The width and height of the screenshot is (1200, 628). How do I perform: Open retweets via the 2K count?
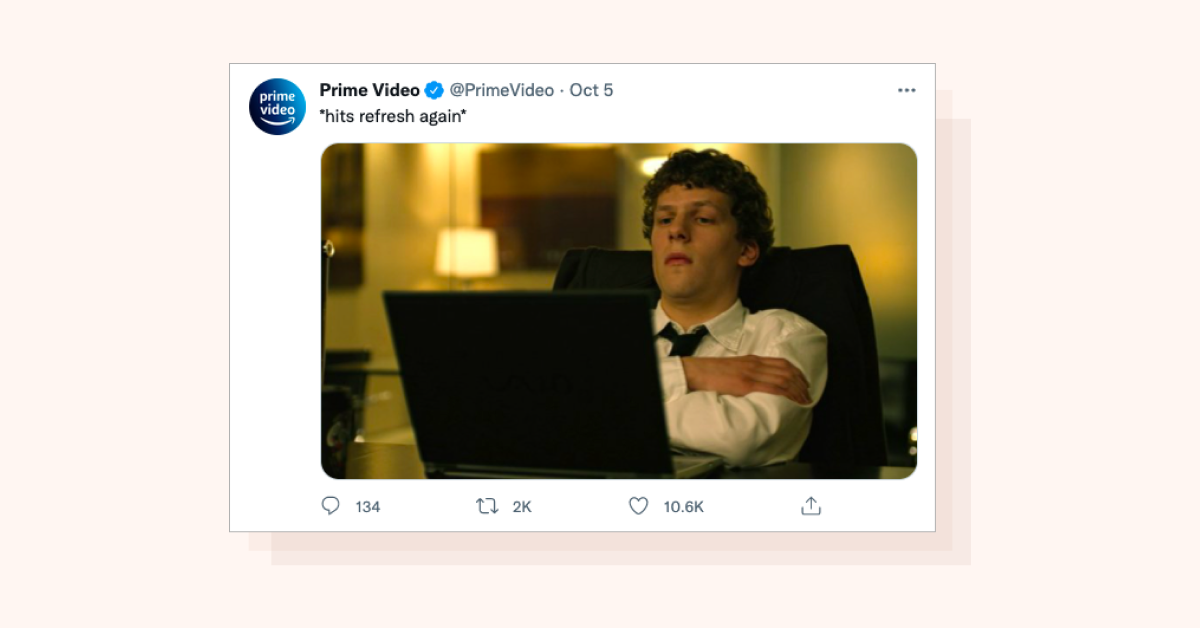[x=521, y=507]
